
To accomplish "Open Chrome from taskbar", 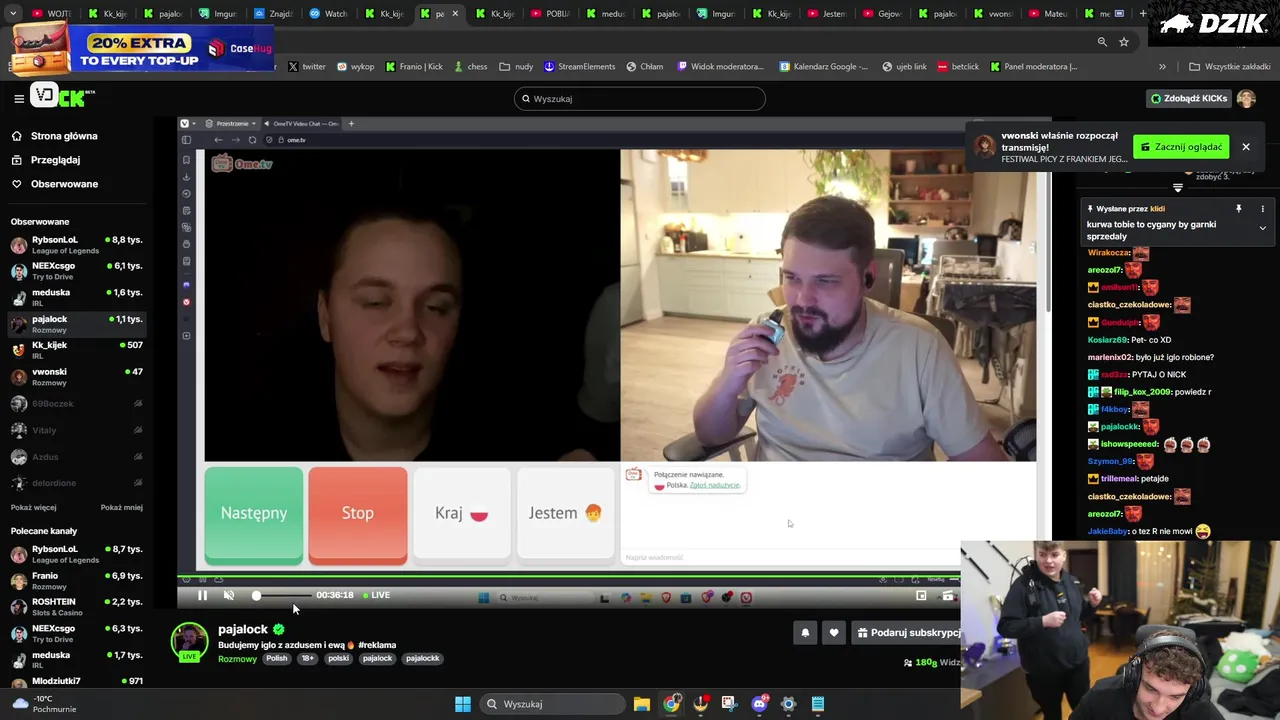I will (x=671, y=704).
